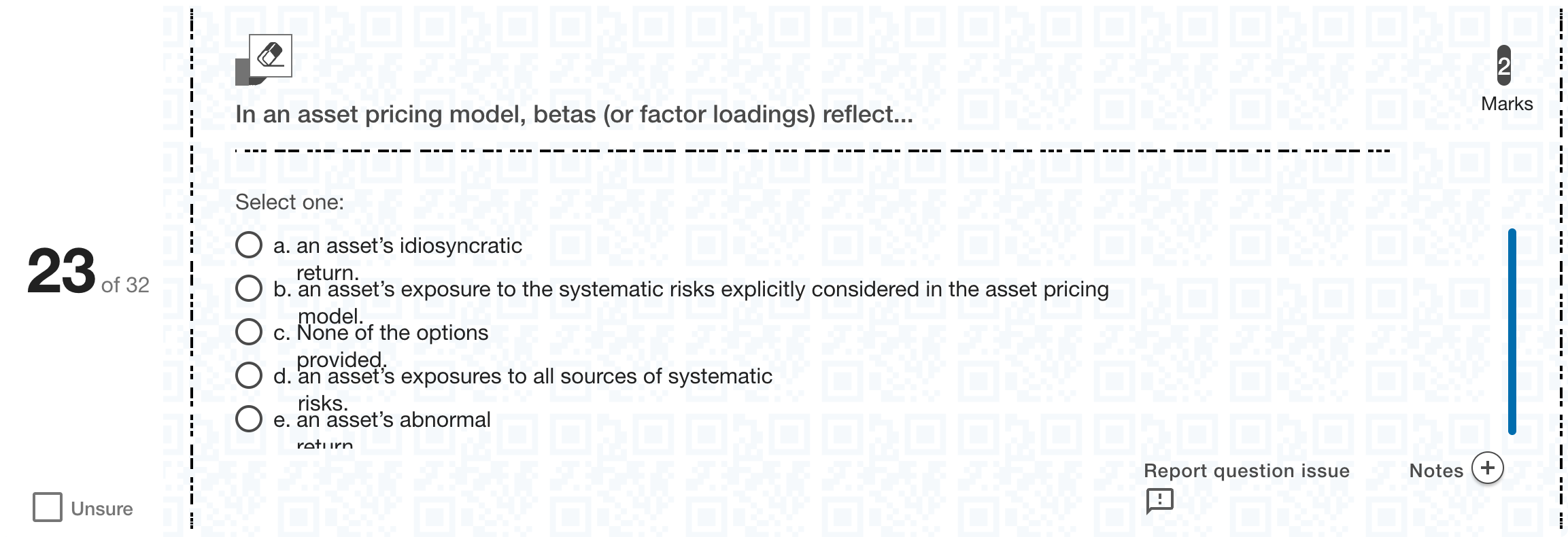
Task: Click the "idiosyncratic return" answer text
Action: (x=409, y=258)
